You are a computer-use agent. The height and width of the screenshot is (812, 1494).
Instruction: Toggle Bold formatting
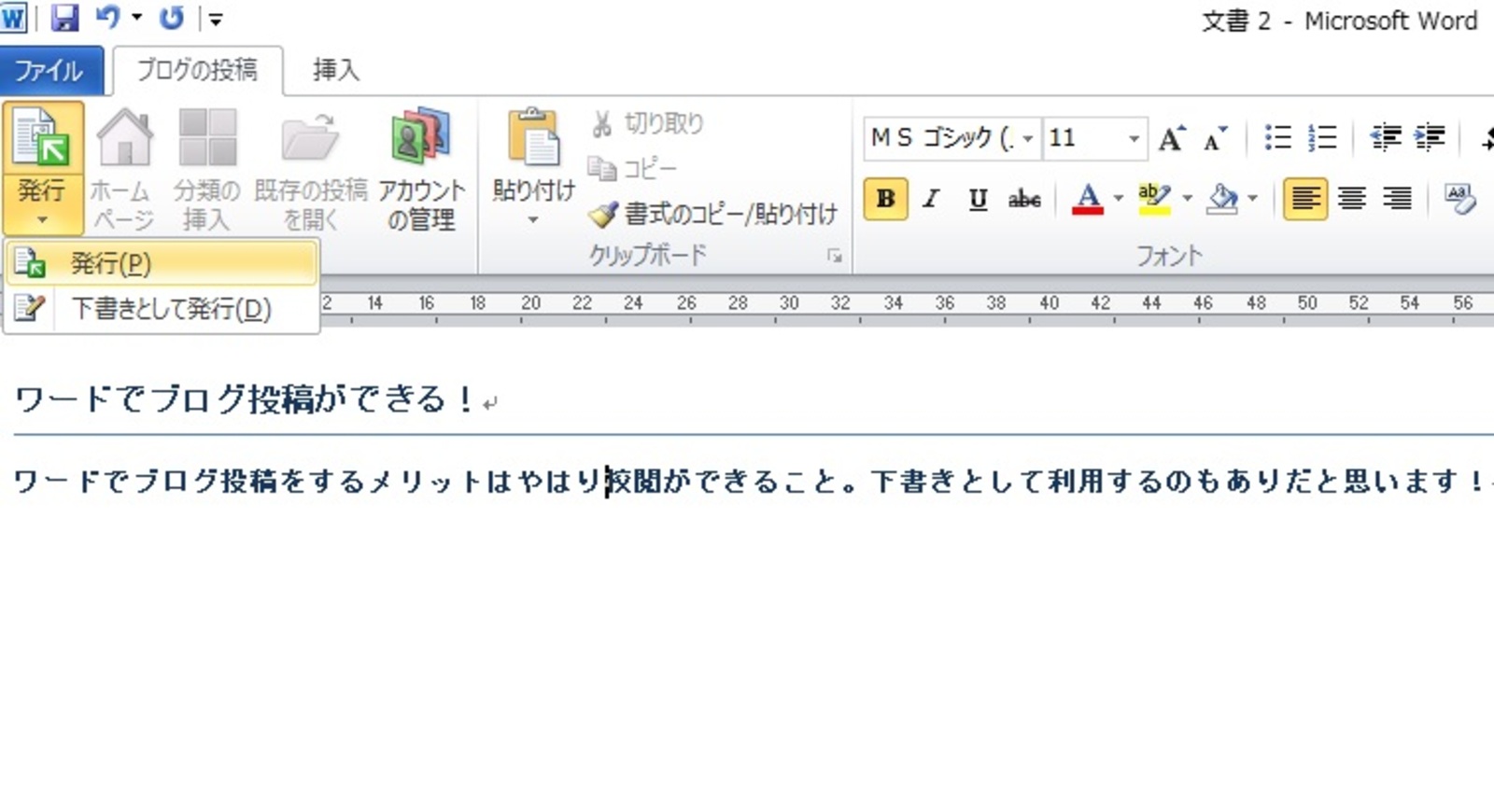(x=885, y=199)
